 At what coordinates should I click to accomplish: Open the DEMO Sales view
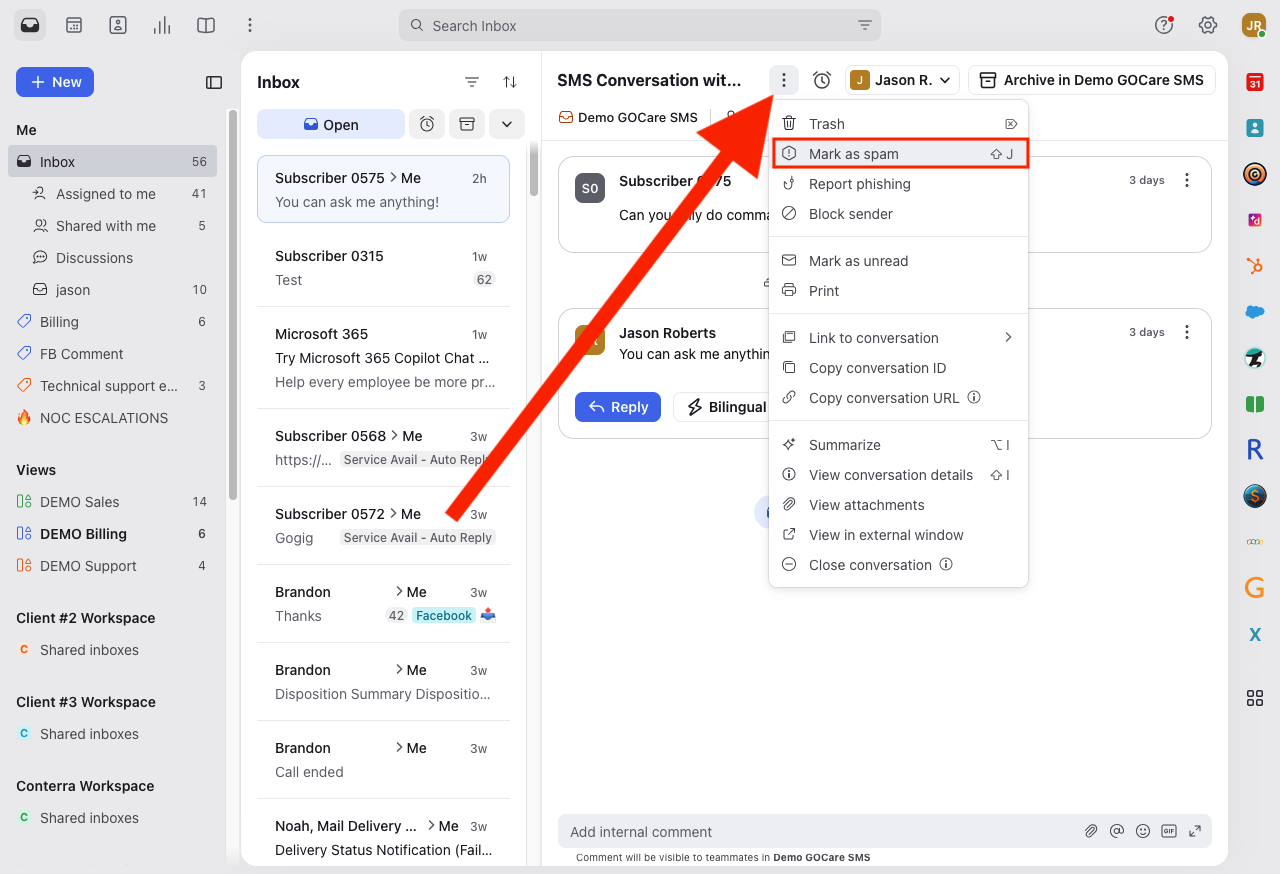tap(112, 502)
